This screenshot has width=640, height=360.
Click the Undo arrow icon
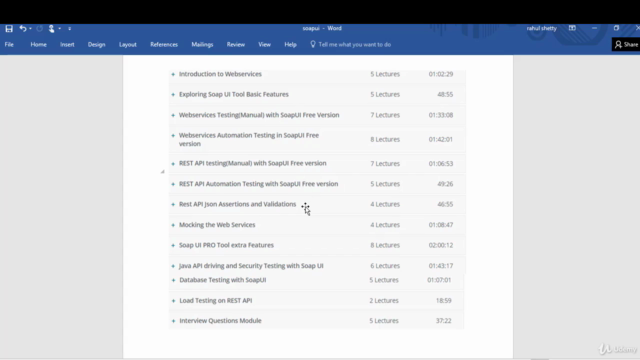pos(23,29)
